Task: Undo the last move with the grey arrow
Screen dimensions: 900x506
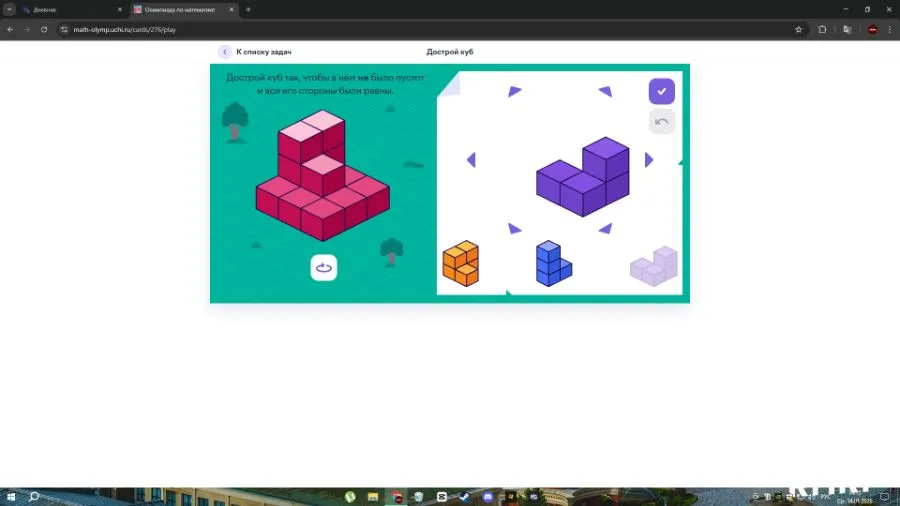Action: coord(662,122)
